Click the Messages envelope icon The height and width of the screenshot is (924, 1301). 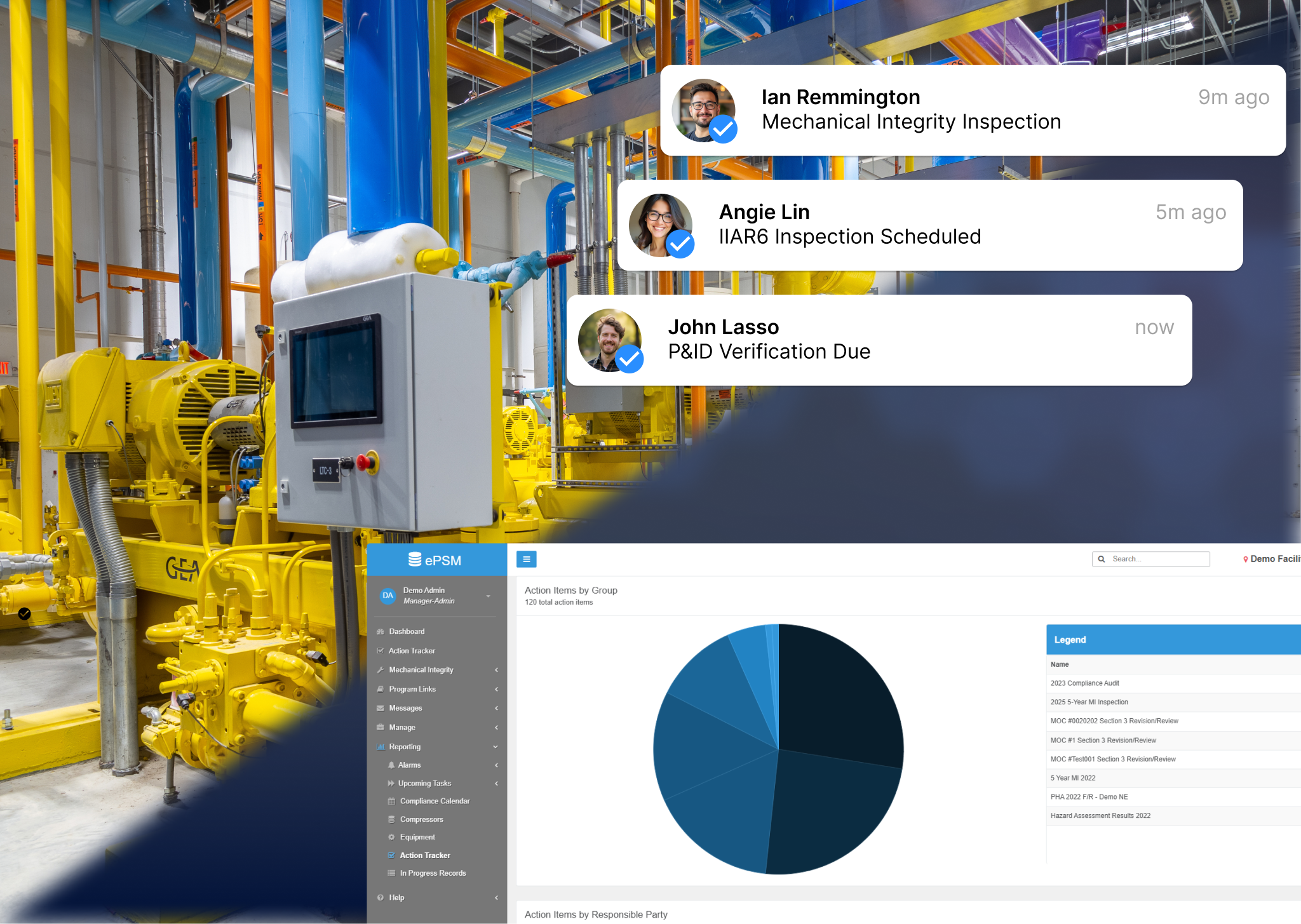click(381, 708)
